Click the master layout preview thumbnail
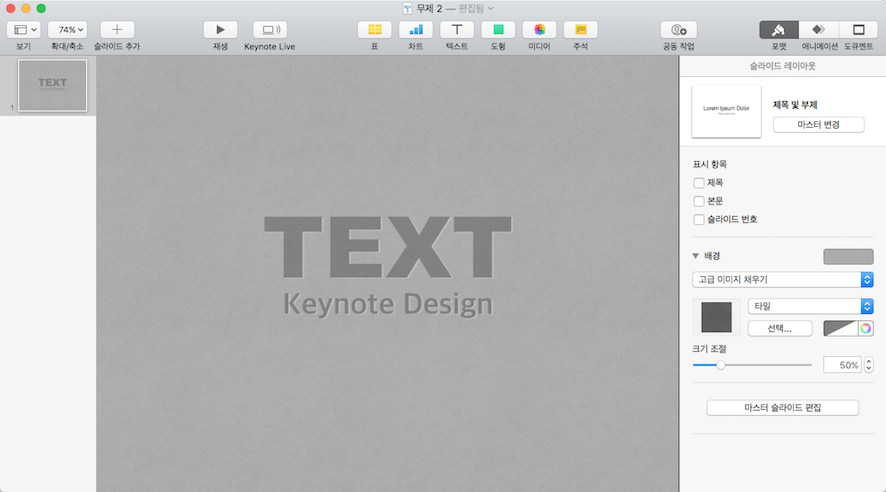886x492 pixels. click(x=726, y=111)
